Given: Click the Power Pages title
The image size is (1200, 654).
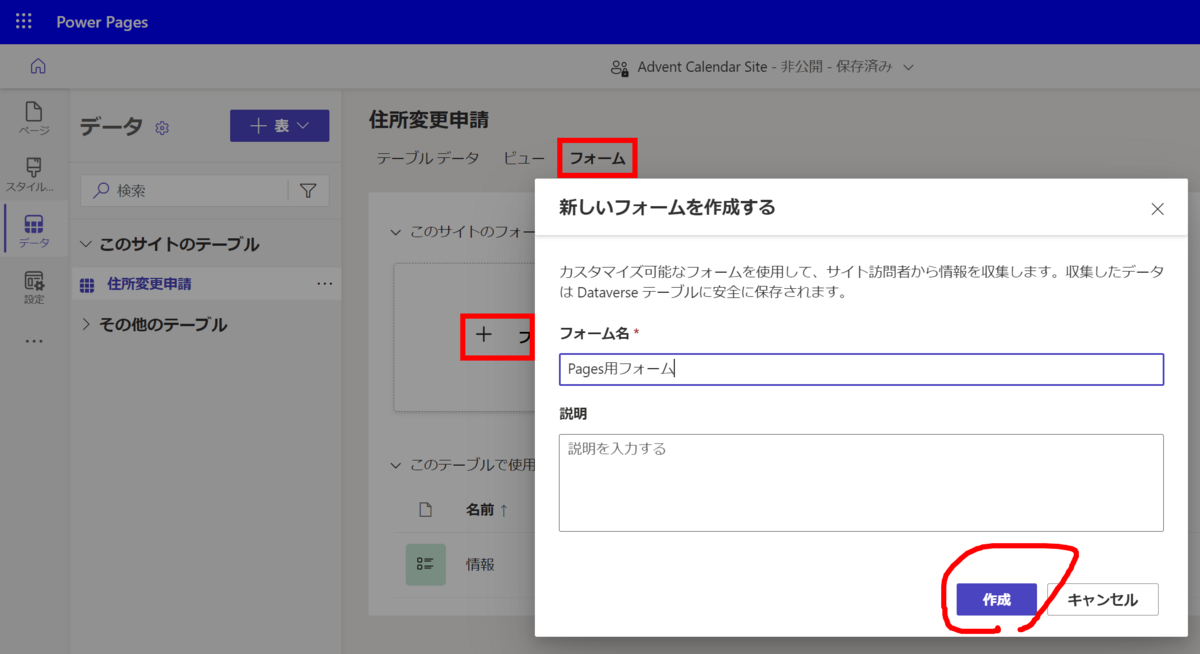Looking at the screenshot, I should point(102,22).
